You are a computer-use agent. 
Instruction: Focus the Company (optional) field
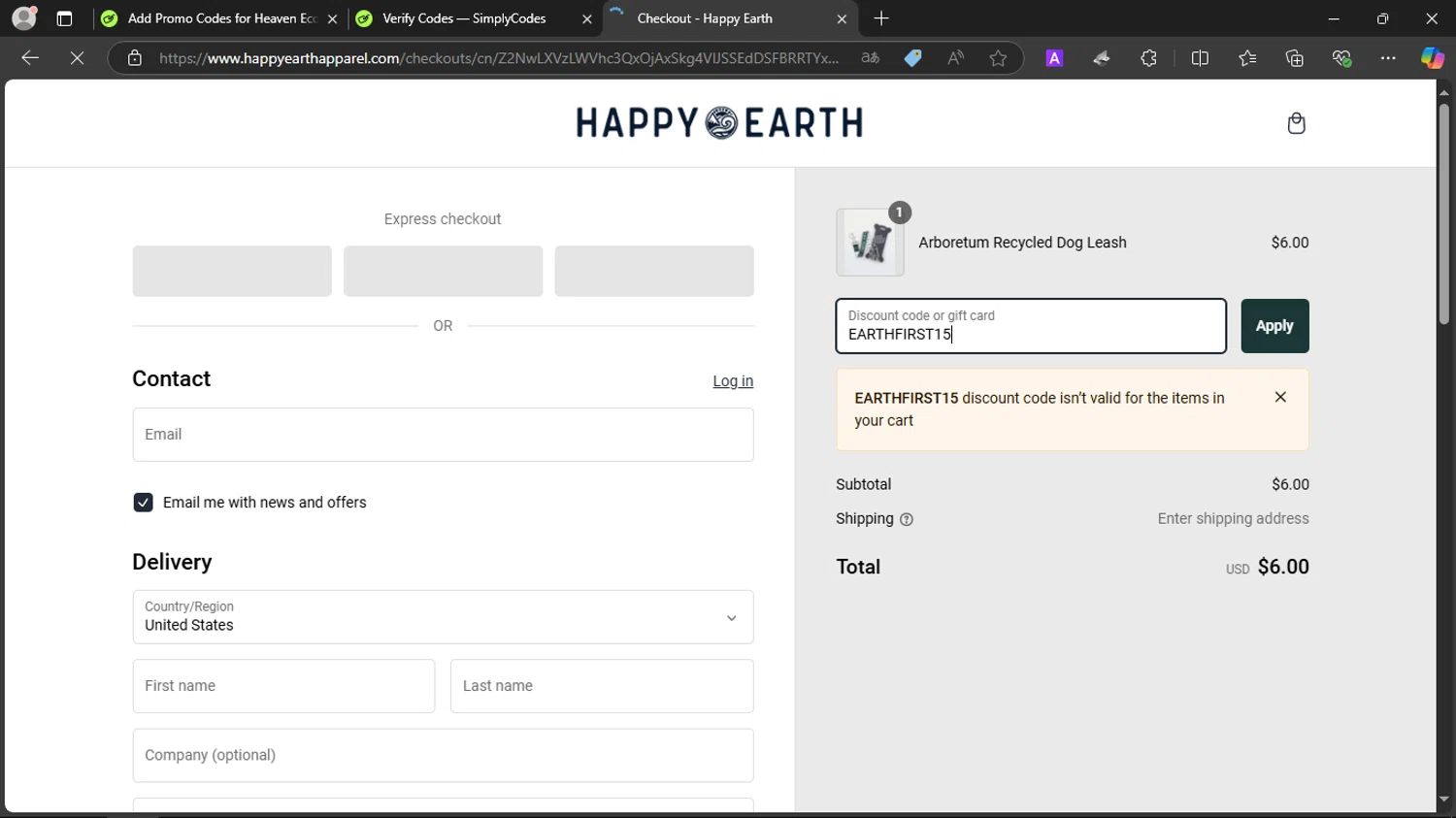[x=443, y=755]
